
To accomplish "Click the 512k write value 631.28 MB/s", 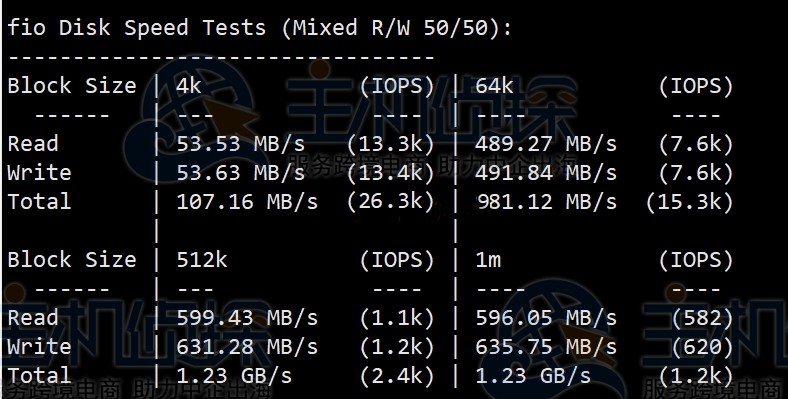I will 247,347.
